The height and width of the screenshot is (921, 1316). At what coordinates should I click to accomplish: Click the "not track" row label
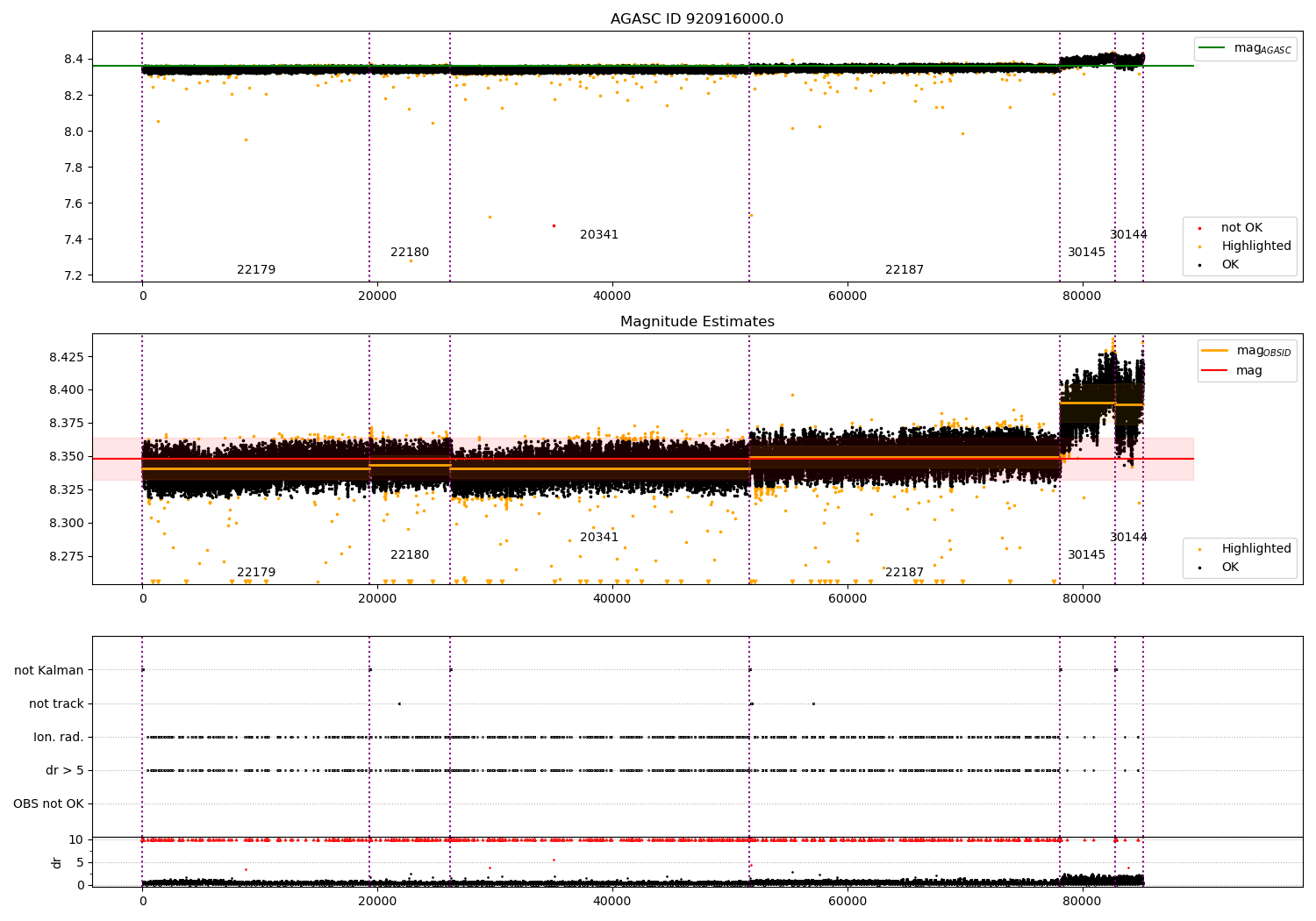pyautogui.click(x=56, y=704)
